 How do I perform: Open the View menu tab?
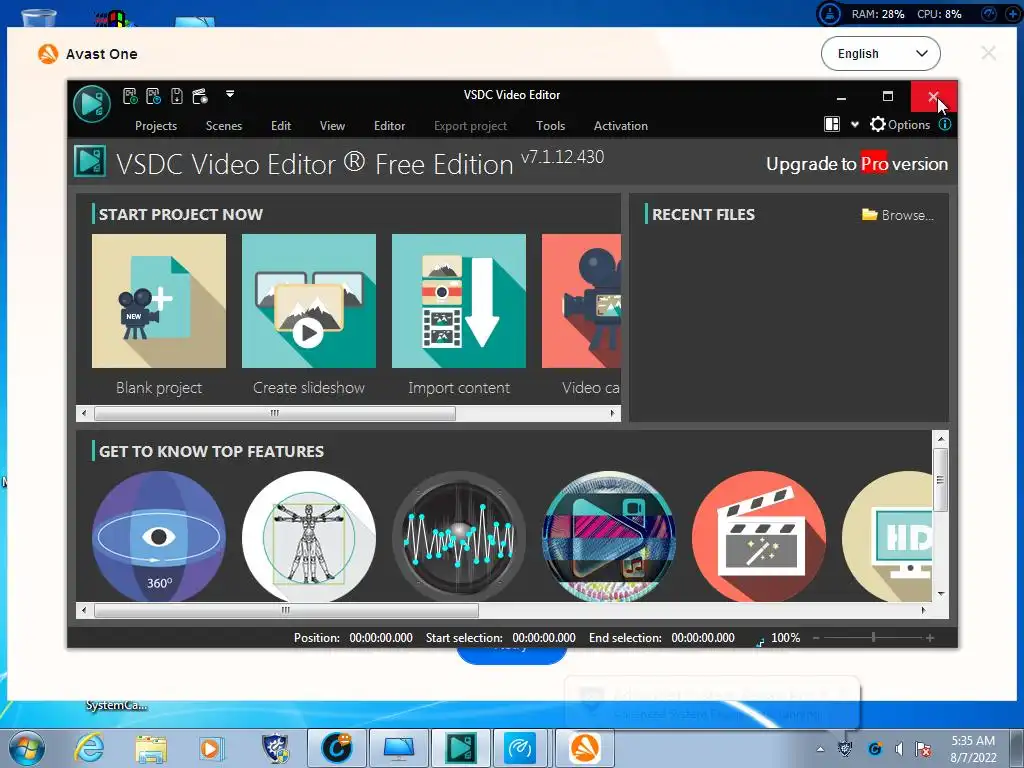(332, 126)
